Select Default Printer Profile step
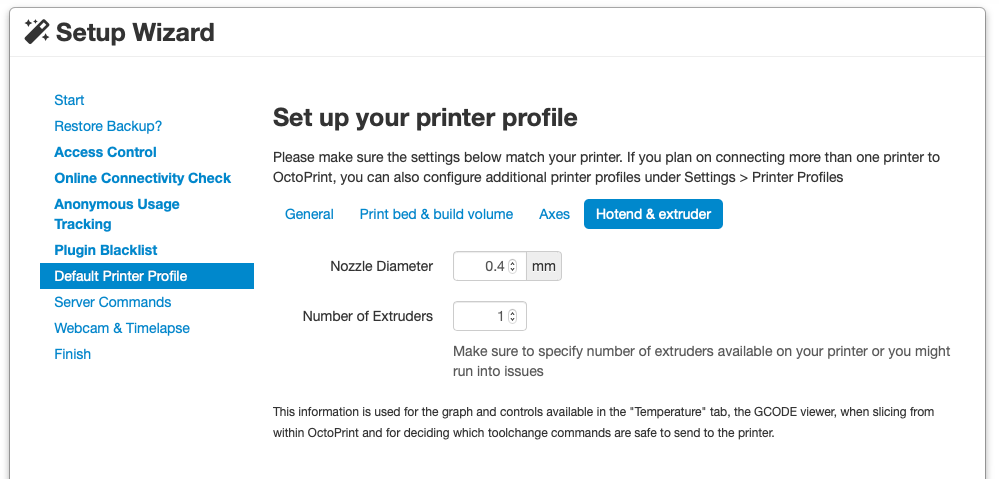 120,276
